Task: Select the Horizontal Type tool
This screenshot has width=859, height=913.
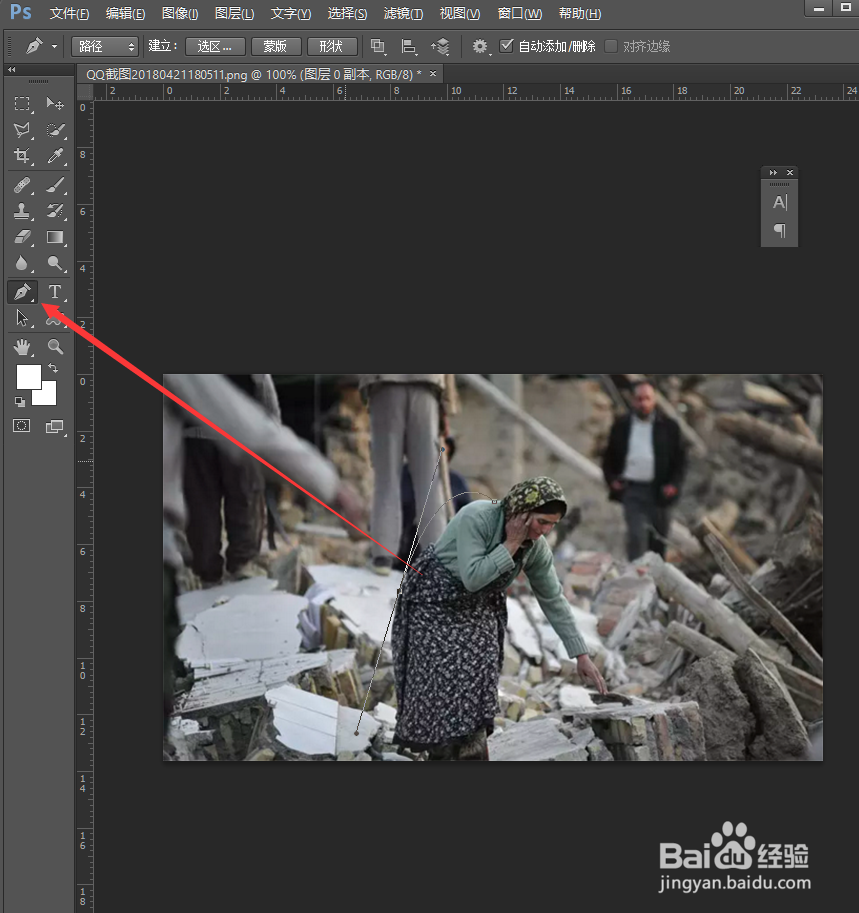Action: tap(56, 292)
